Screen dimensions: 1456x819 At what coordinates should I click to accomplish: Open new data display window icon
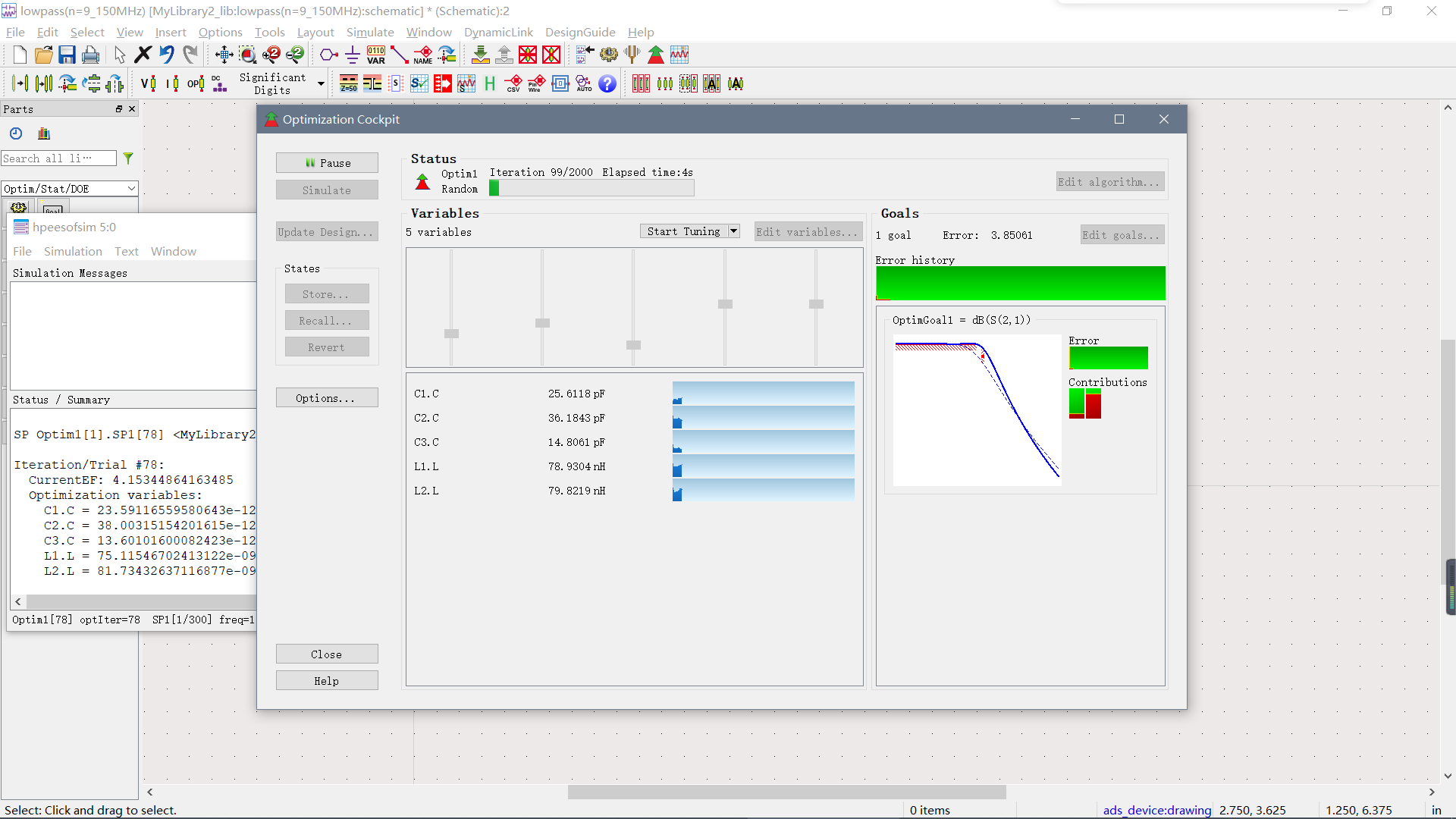pos(679,55)
